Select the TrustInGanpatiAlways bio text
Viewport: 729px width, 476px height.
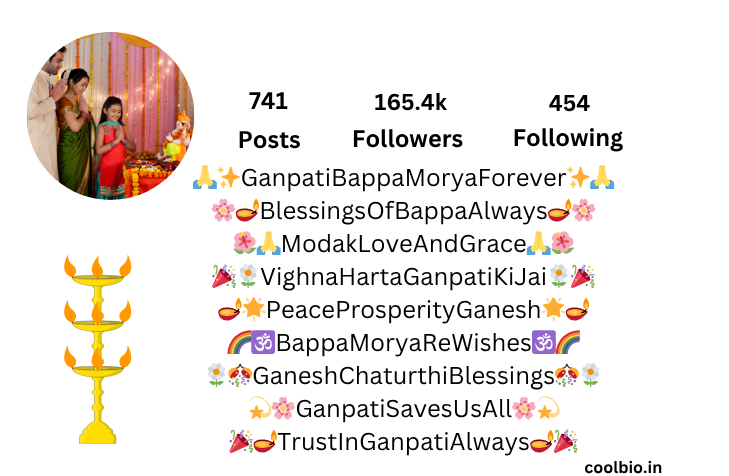404,442
